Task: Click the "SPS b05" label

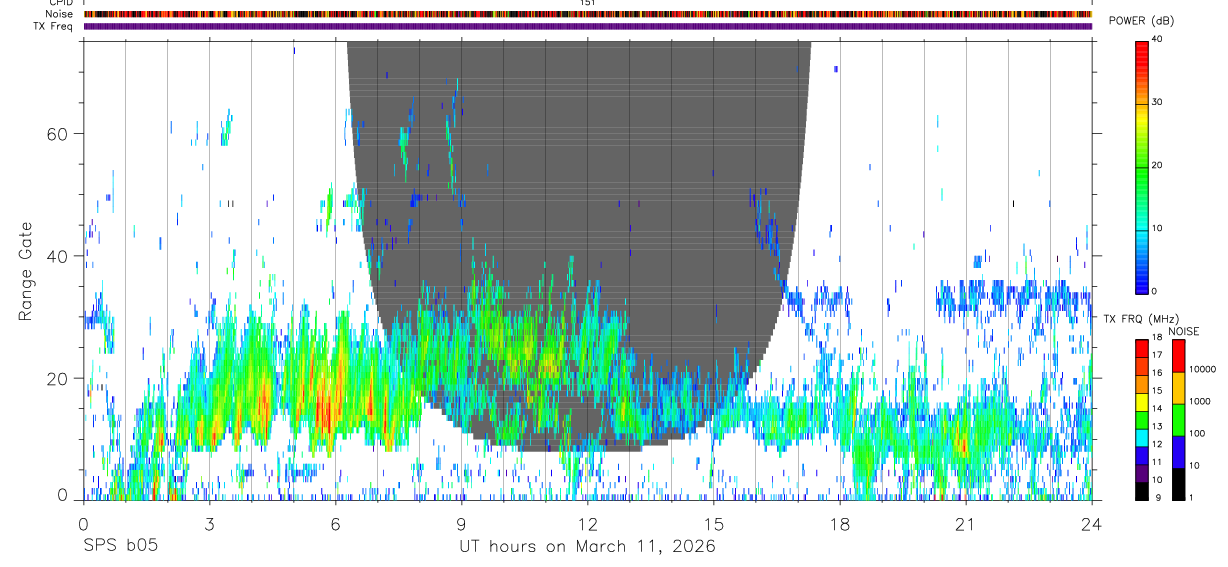Action: point(120,546)
